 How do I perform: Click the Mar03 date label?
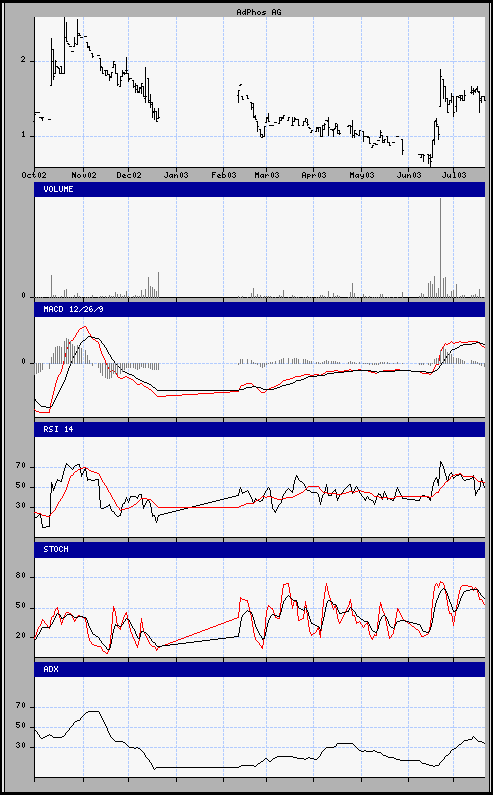pos(267,175)
